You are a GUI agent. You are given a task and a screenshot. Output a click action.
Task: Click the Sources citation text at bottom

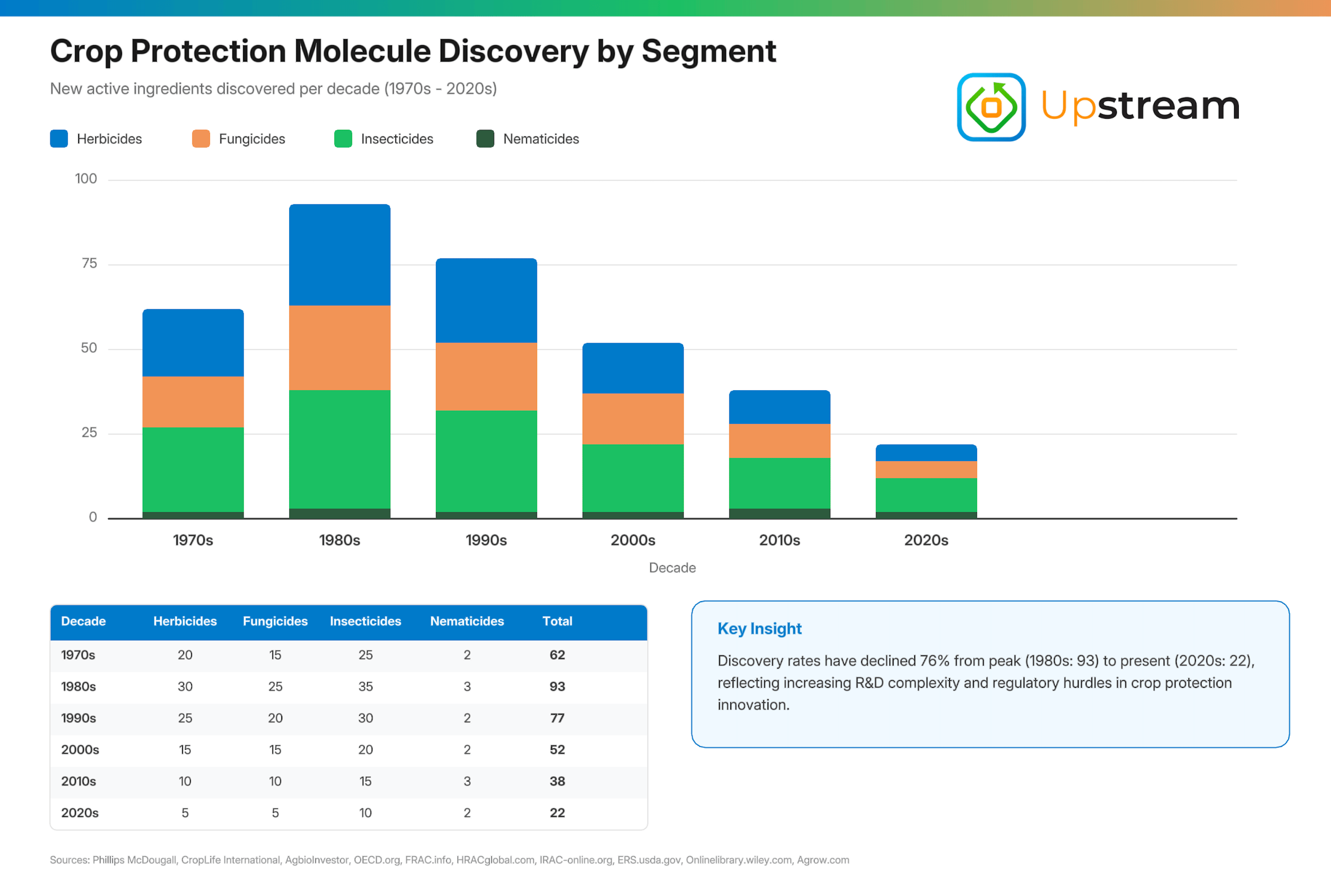click(449, 860)
